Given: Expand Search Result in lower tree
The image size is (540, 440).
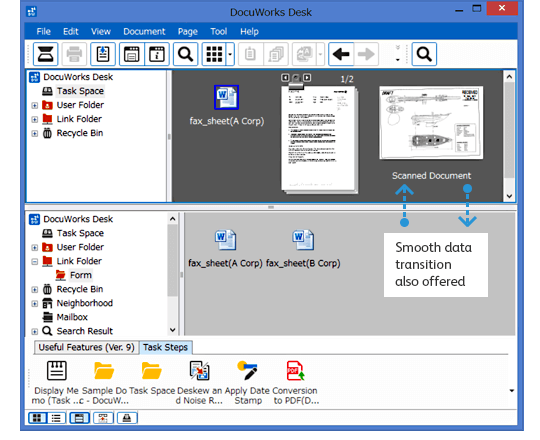Looking at the screenshot, I should (x=34, y=332).
